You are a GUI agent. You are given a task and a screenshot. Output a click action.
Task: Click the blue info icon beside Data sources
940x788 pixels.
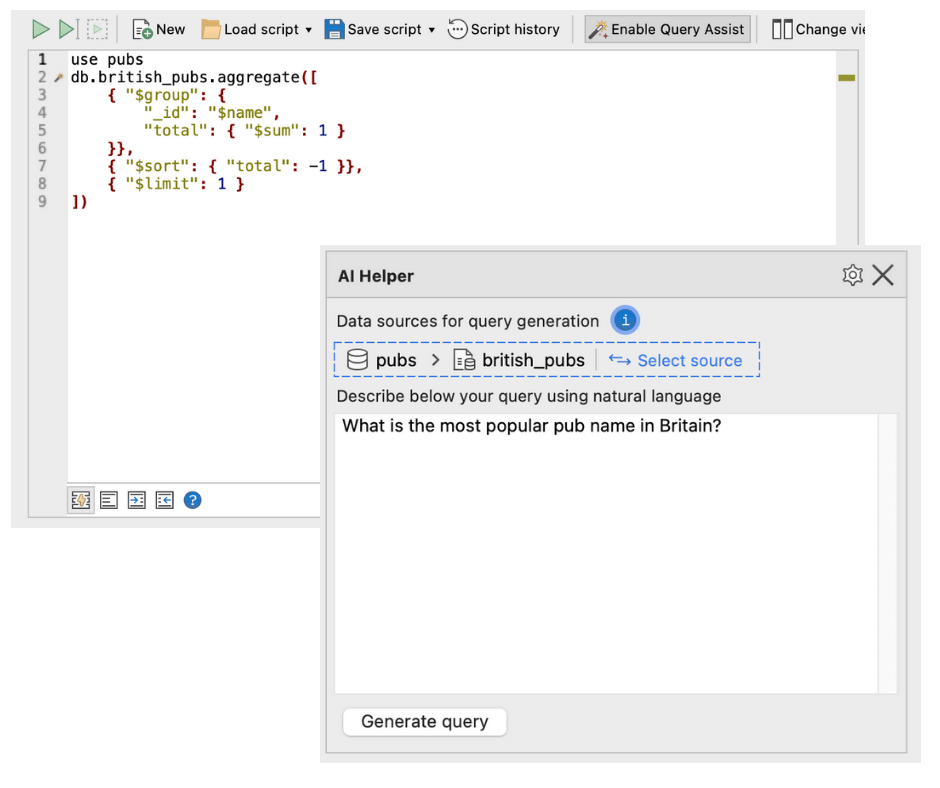[x=625, y=321]
